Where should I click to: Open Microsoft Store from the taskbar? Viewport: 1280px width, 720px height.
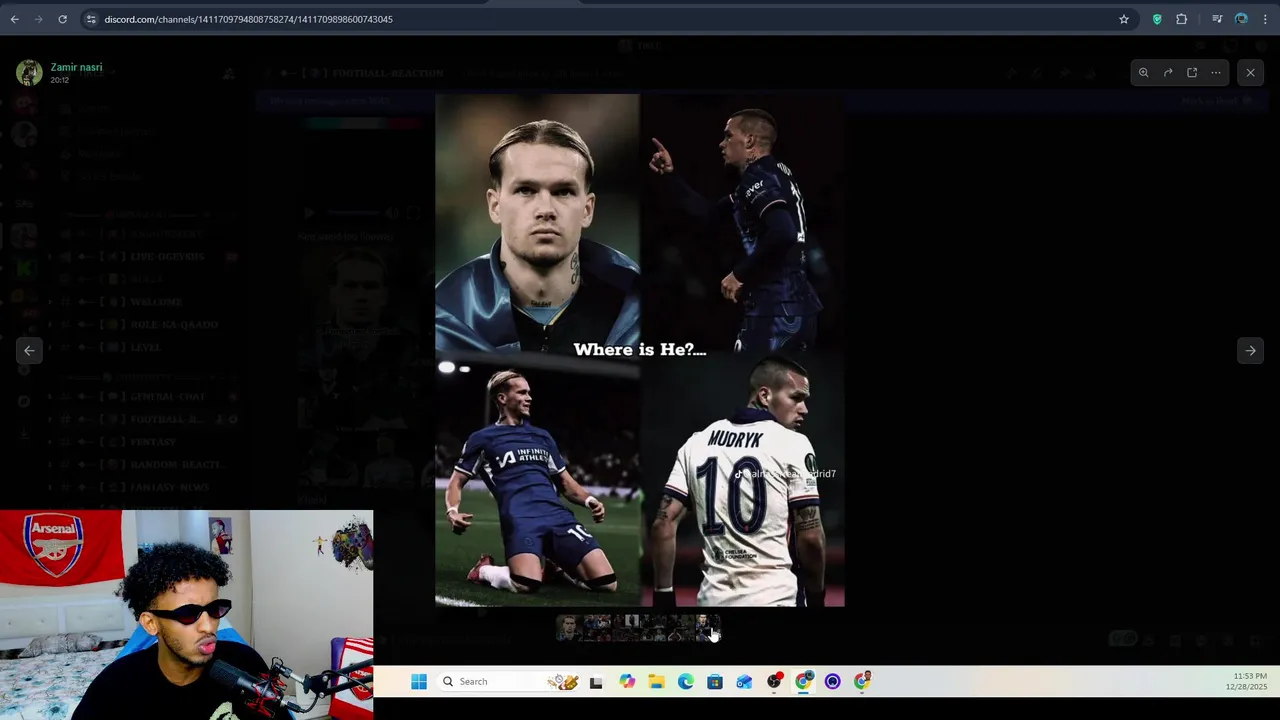coord(715,681)
